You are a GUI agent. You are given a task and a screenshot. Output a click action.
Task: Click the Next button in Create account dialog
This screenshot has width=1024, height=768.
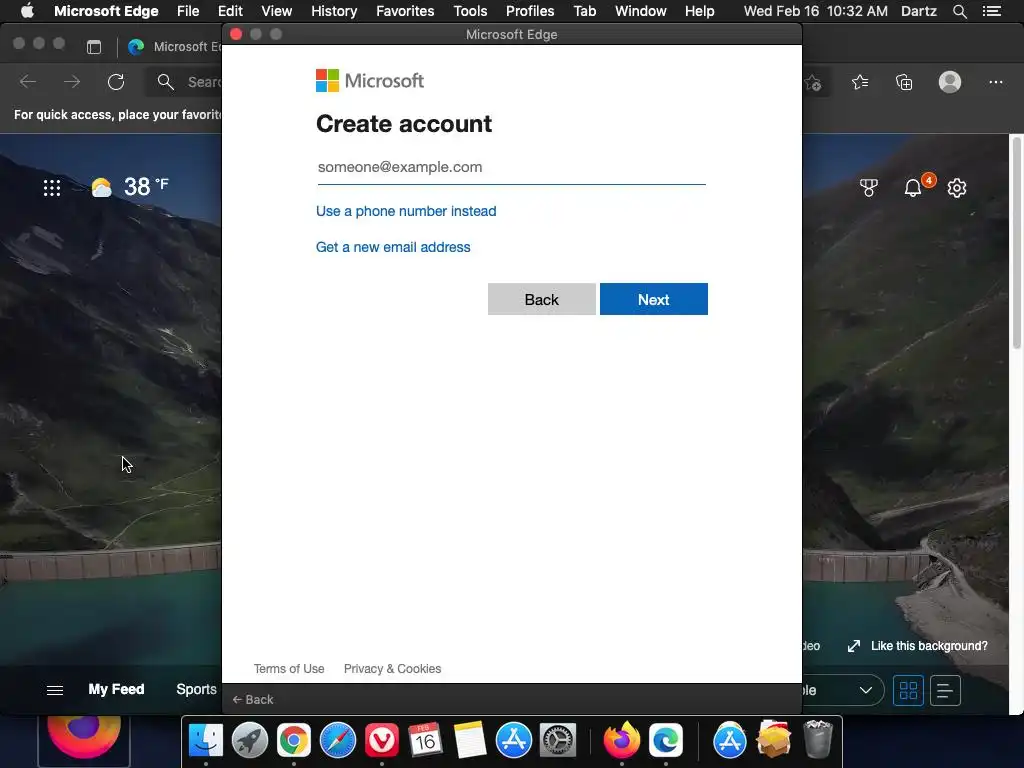(654, 299)
